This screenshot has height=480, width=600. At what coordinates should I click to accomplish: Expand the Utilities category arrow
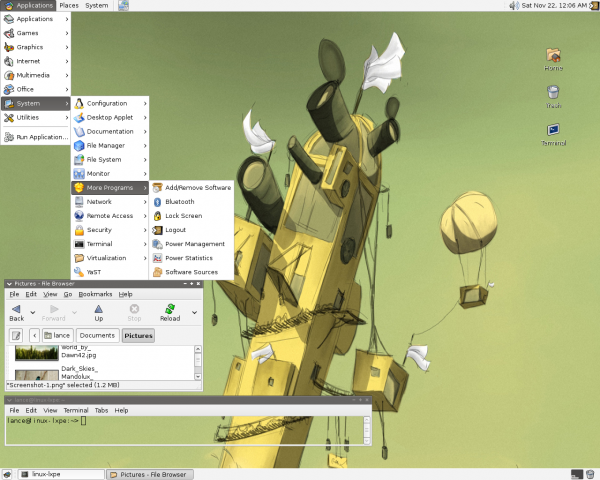(x=67, y=118)
